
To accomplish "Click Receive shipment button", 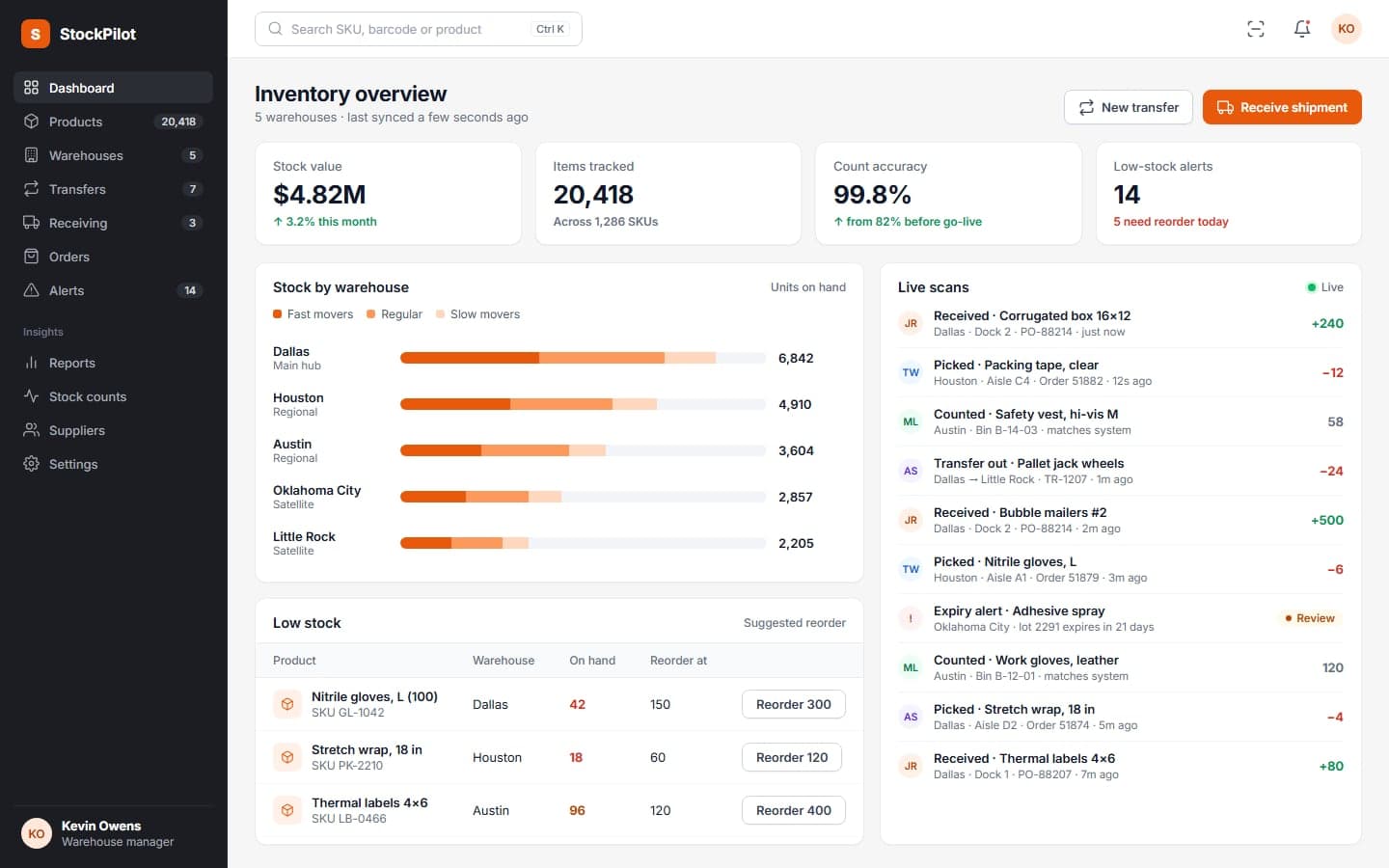I will pyautogui.click(x=1282, y=107).
